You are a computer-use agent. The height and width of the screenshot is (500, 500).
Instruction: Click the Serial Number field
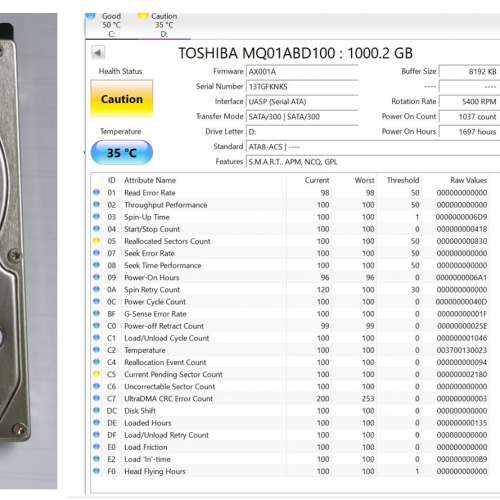pyautogui.click(x=302, y=87)
